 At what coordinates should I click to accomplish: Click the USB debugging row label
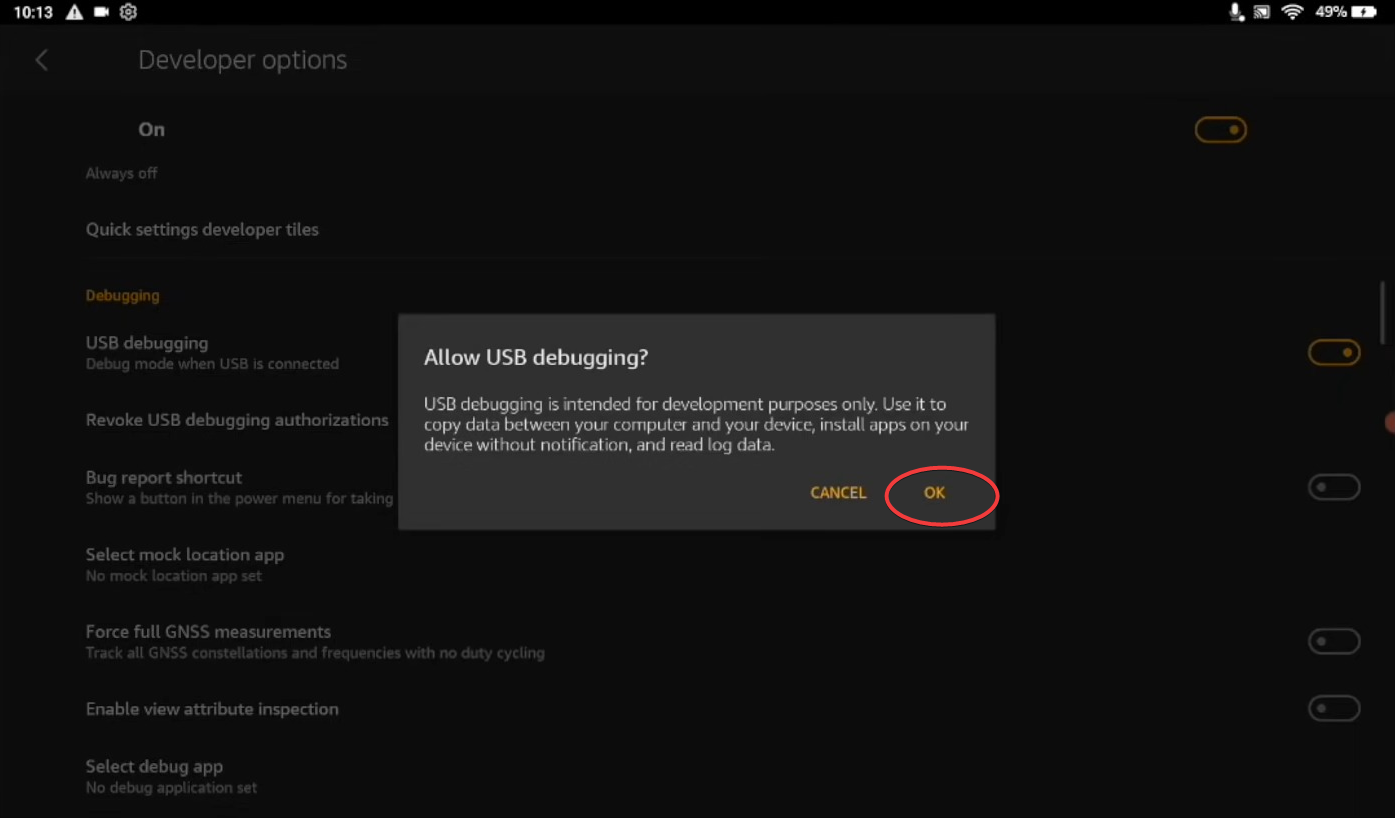pyautogui.click(x=147, y=343)
